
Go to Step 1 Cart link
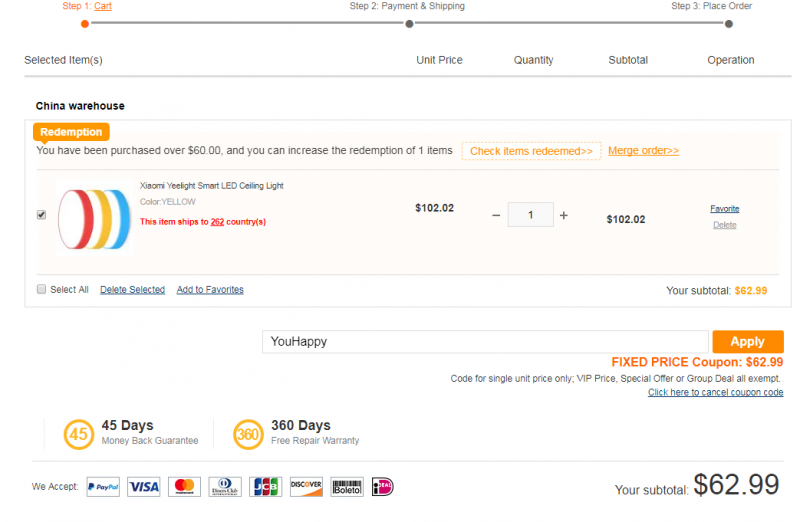[x=103, y=6]
